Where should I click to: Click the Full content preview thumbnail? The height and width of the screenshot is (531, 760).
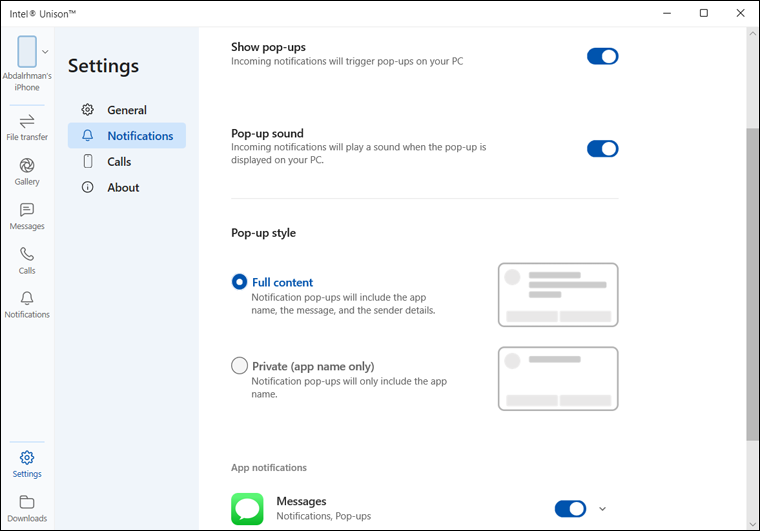pos(557,294)
